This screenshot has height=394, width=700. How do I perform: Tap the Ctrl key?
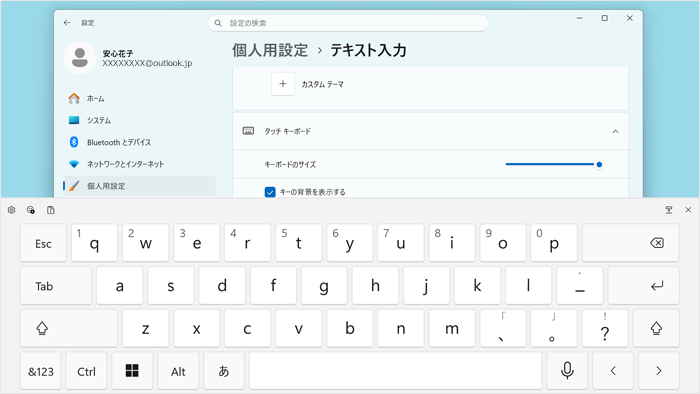pos(86,371)
